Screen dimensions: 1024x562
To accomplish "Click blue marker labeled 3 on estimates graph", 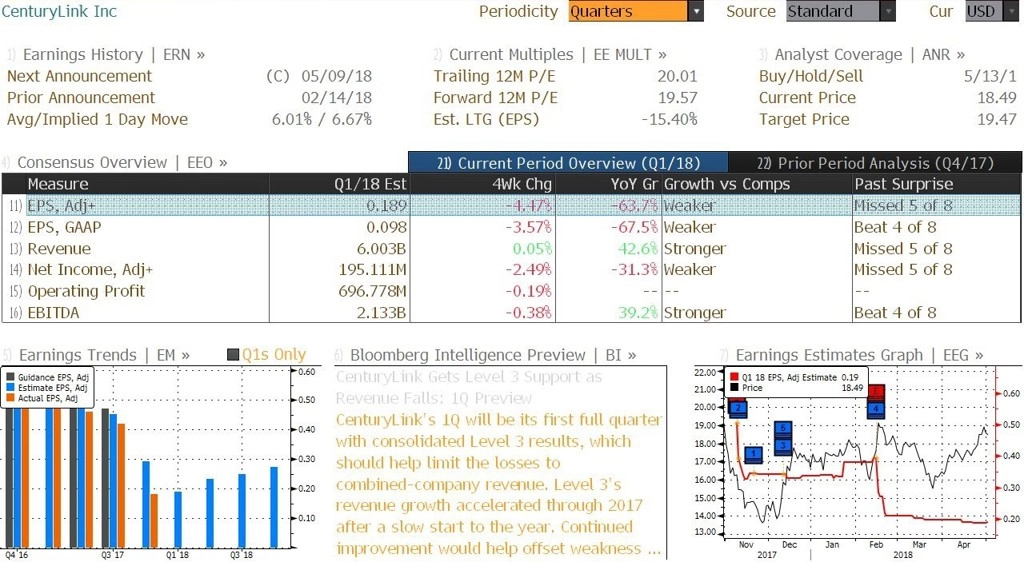I will point(783,445).
